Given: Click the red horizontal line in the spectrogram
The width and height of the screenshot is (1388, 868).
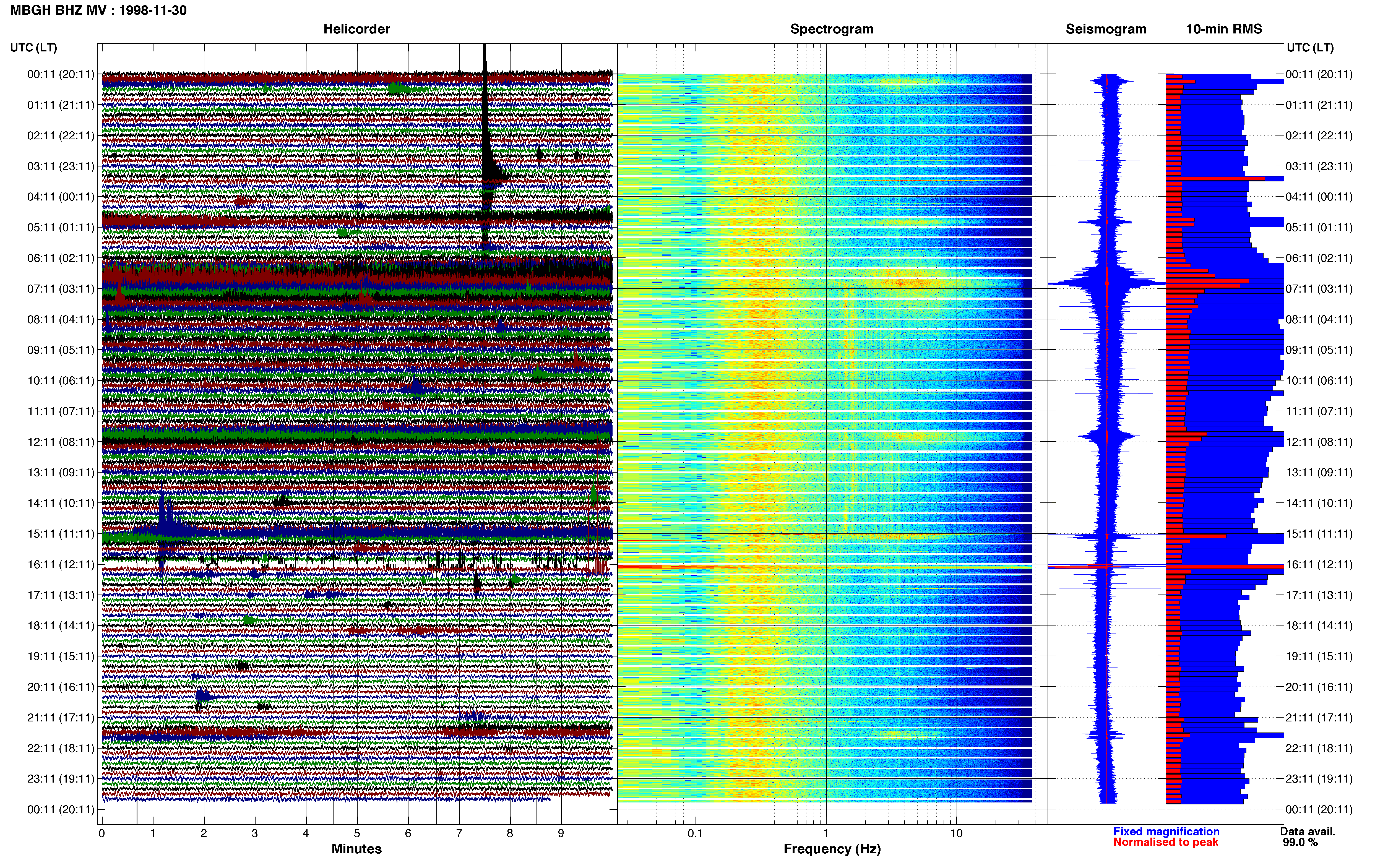Looking at the screenshot, I should [824, 567].
